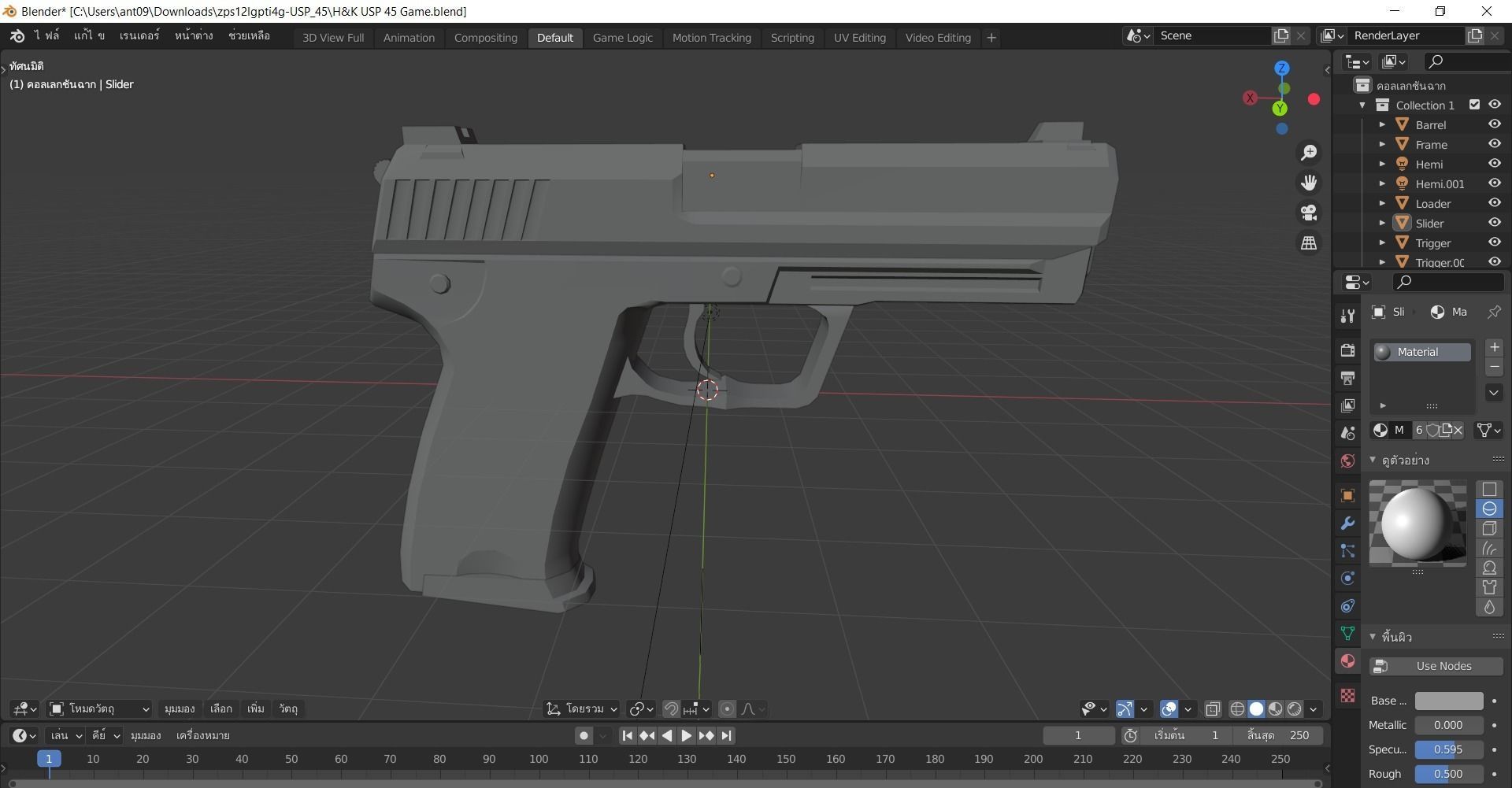Open the Object properties orange square tab
This screenshot has width=1512, height=788.
(1347, 495)
